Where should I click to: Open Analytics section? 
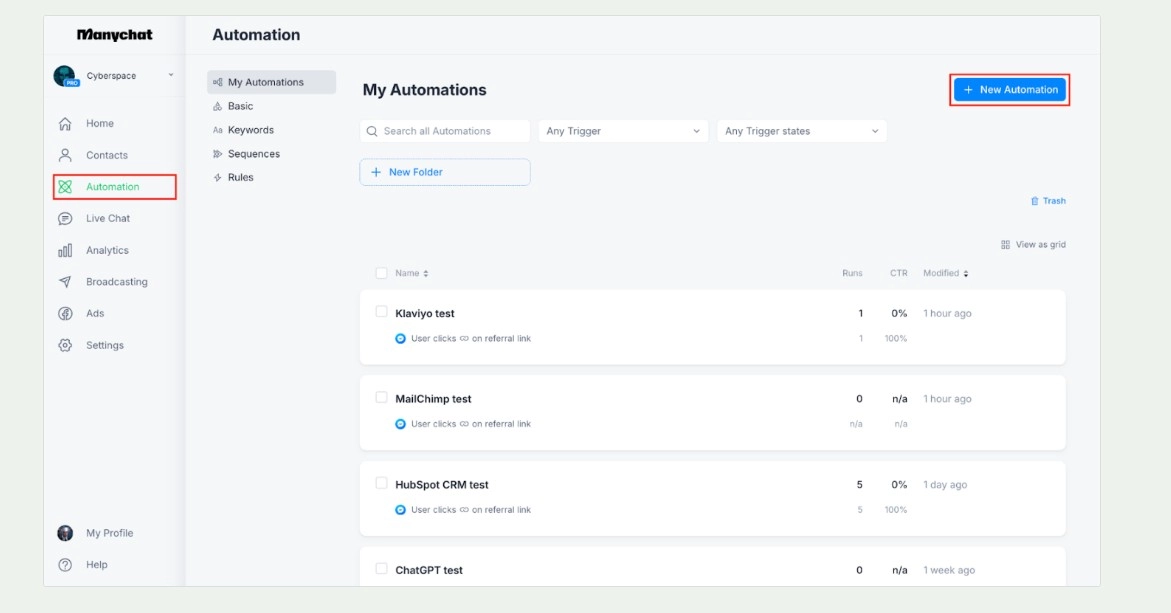click(x=107, y=250)
